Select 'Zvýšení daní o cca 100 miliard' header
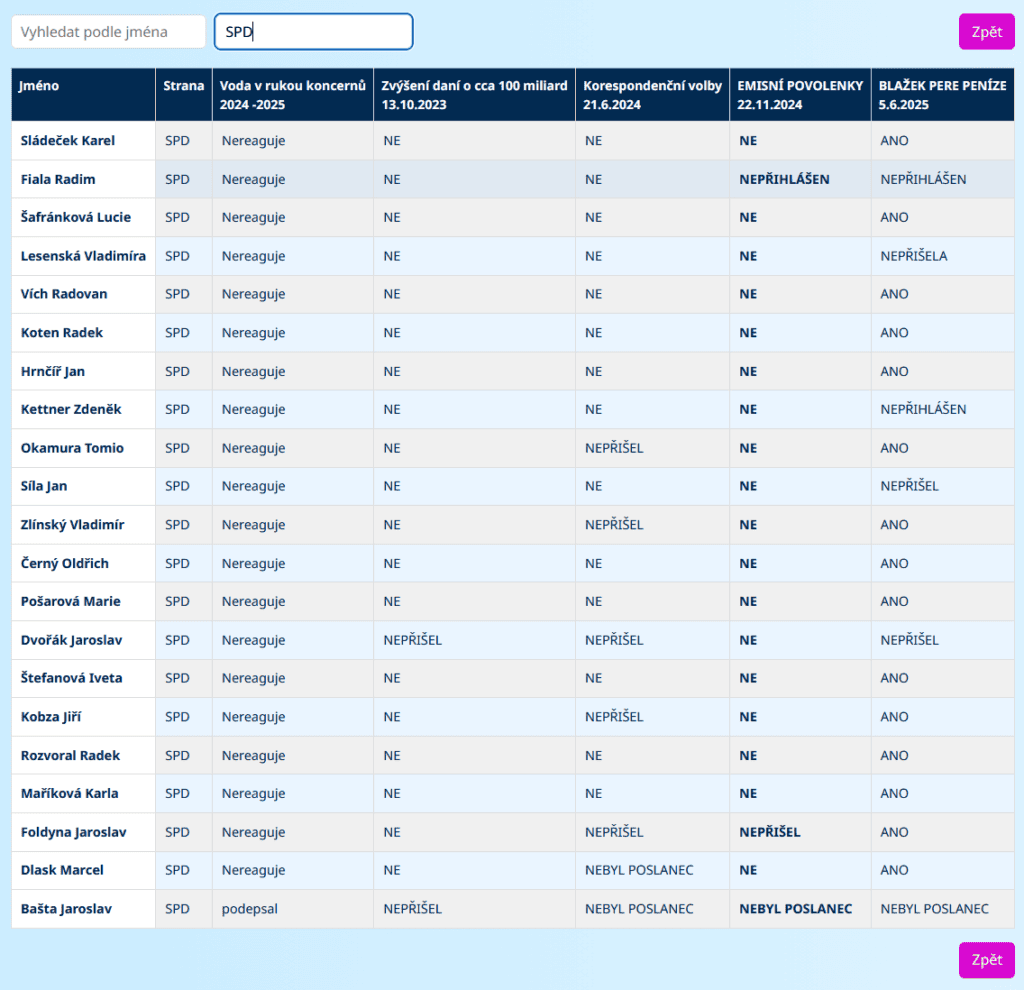The width and height of the screenshot is (1024, 990). [x=474, y=94]
